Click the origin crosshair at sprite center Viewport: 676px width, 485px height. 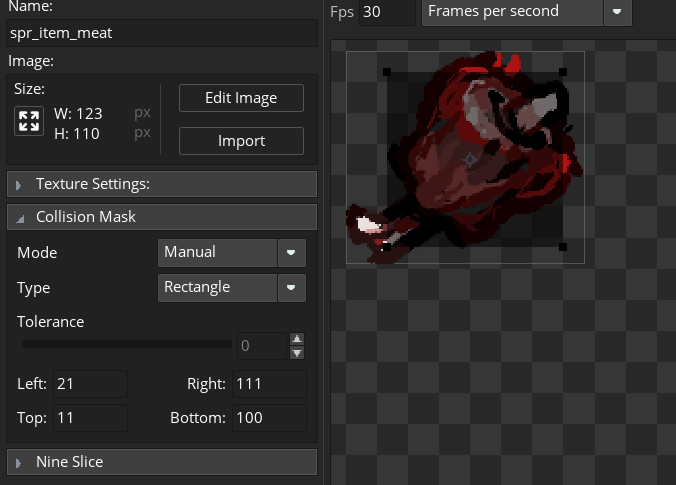pos(471,159)
